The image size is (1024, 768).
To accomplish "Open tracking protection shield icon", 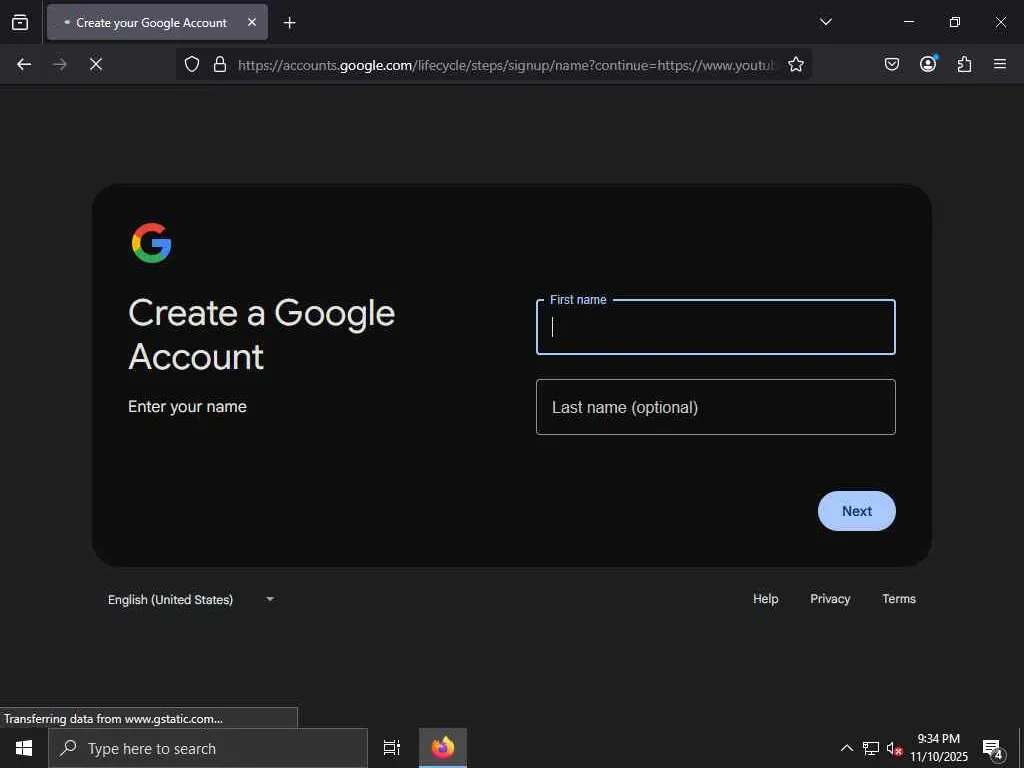I will [191, 64].
